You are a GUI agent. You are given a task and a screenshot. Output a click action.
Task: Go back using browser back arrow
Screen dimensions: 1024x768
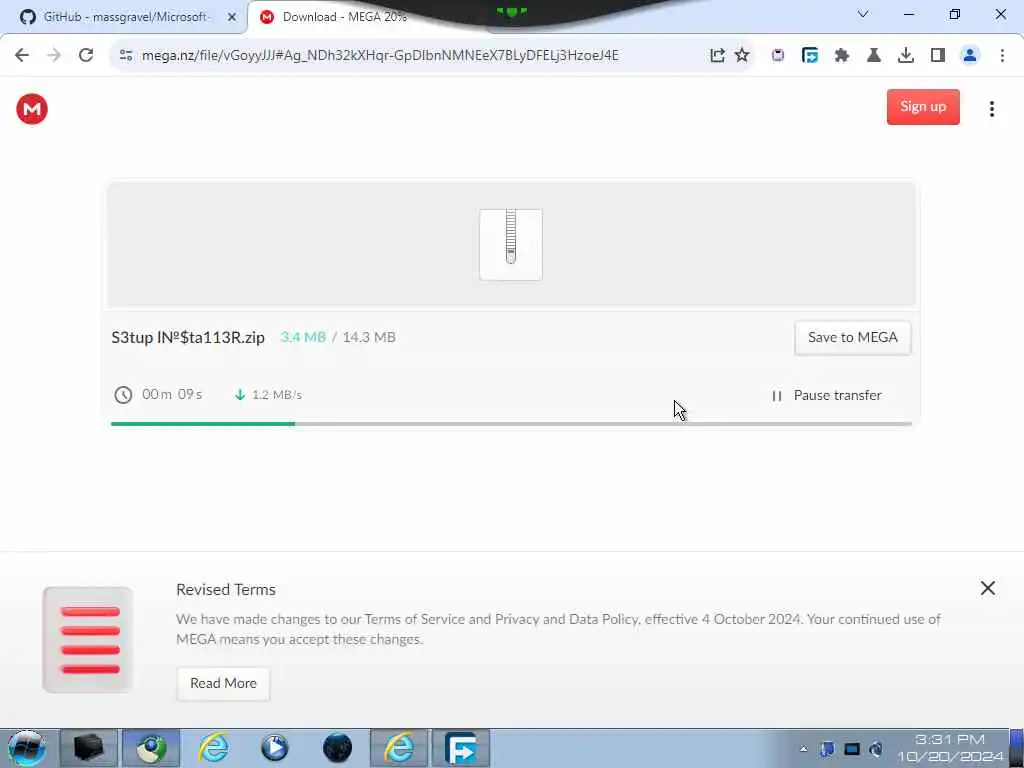(22, 55)
